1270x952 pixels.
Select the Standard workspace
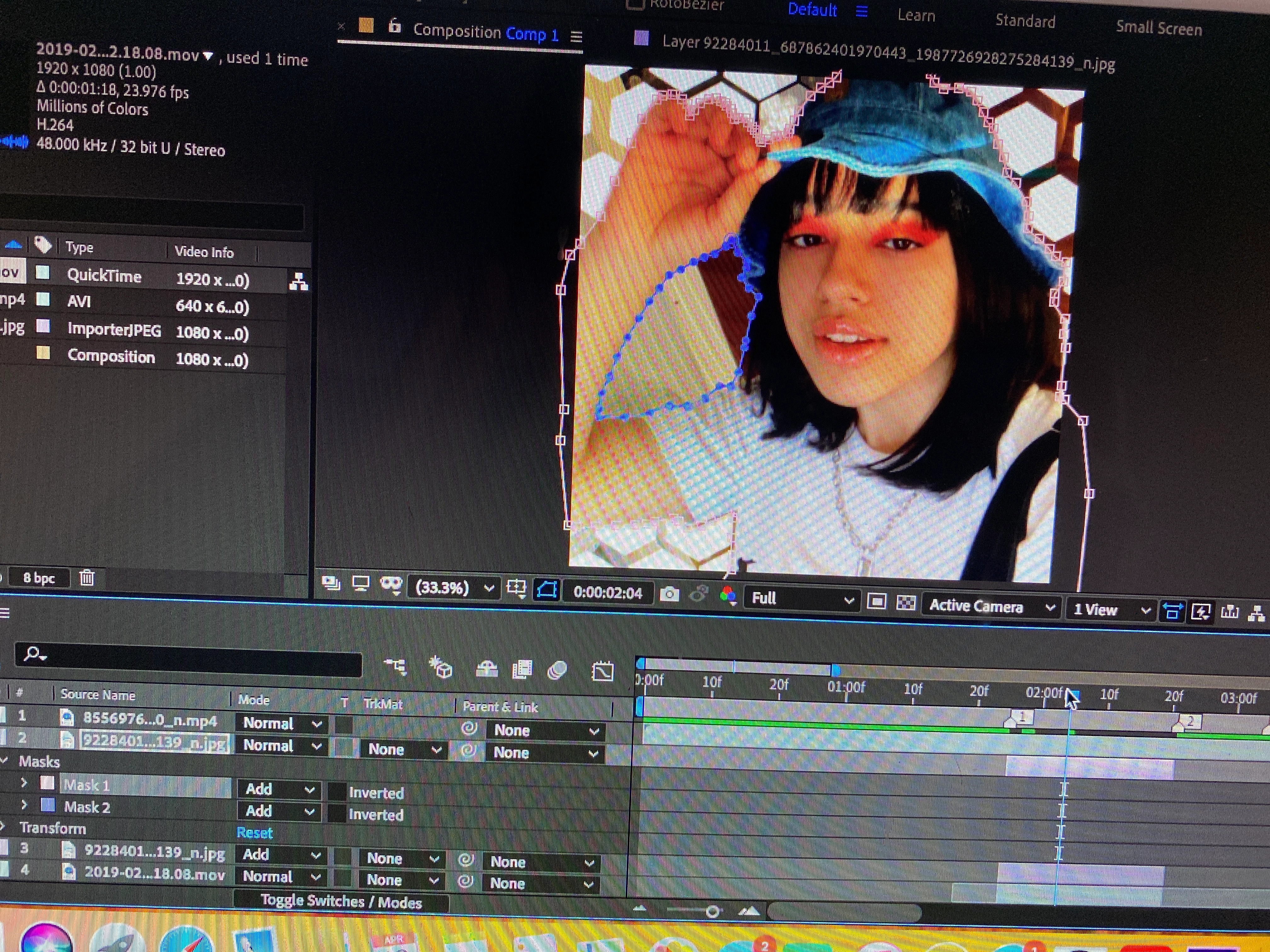tap(1025, 21)
